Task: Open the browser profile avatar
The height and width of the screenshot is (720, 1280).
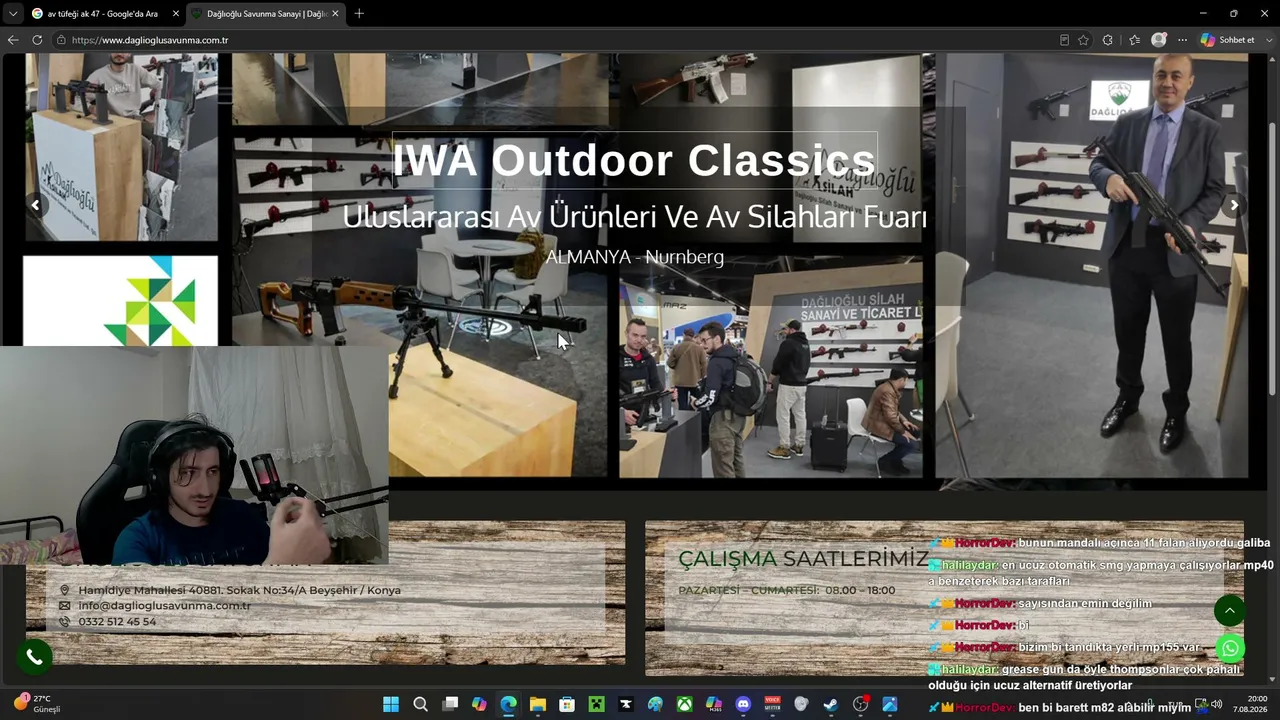Action: coord(1159,40)
